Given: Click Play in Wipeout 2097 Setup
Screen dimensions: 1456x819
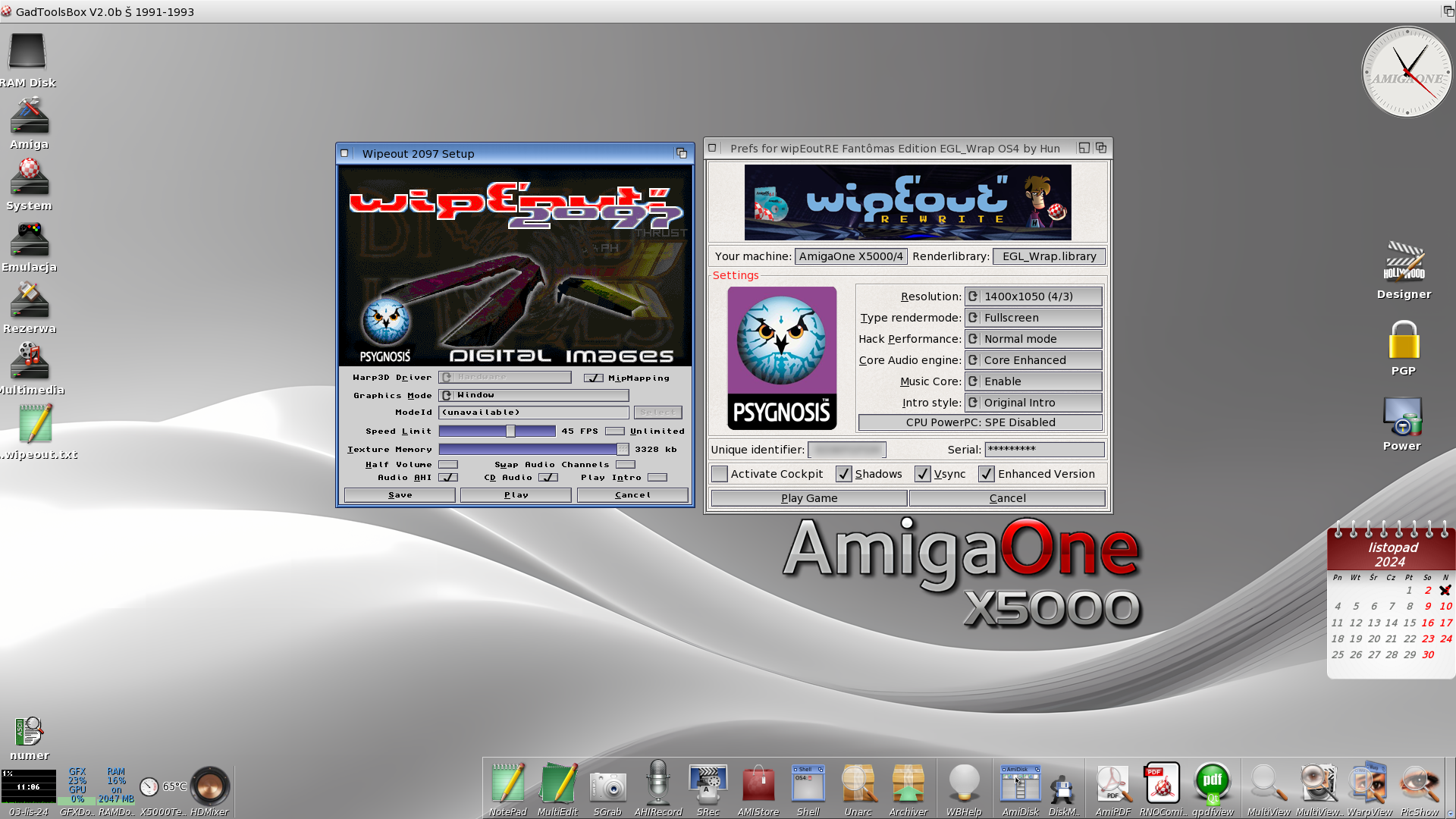Looking at the screenshot, I should (x=516, y=495).
